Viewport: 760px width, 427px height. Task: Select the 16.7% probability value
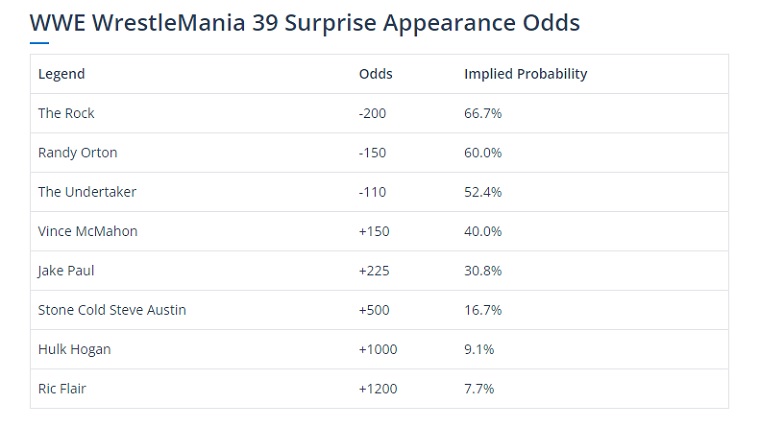(483, 310)
